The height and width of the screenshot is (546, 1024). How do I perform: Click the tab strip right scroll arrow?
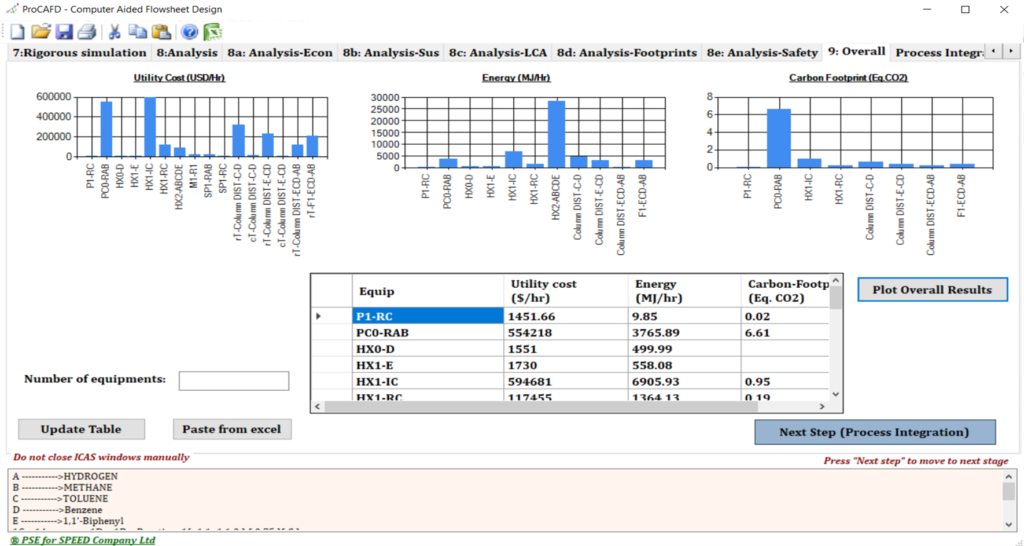coord(1011,51)
